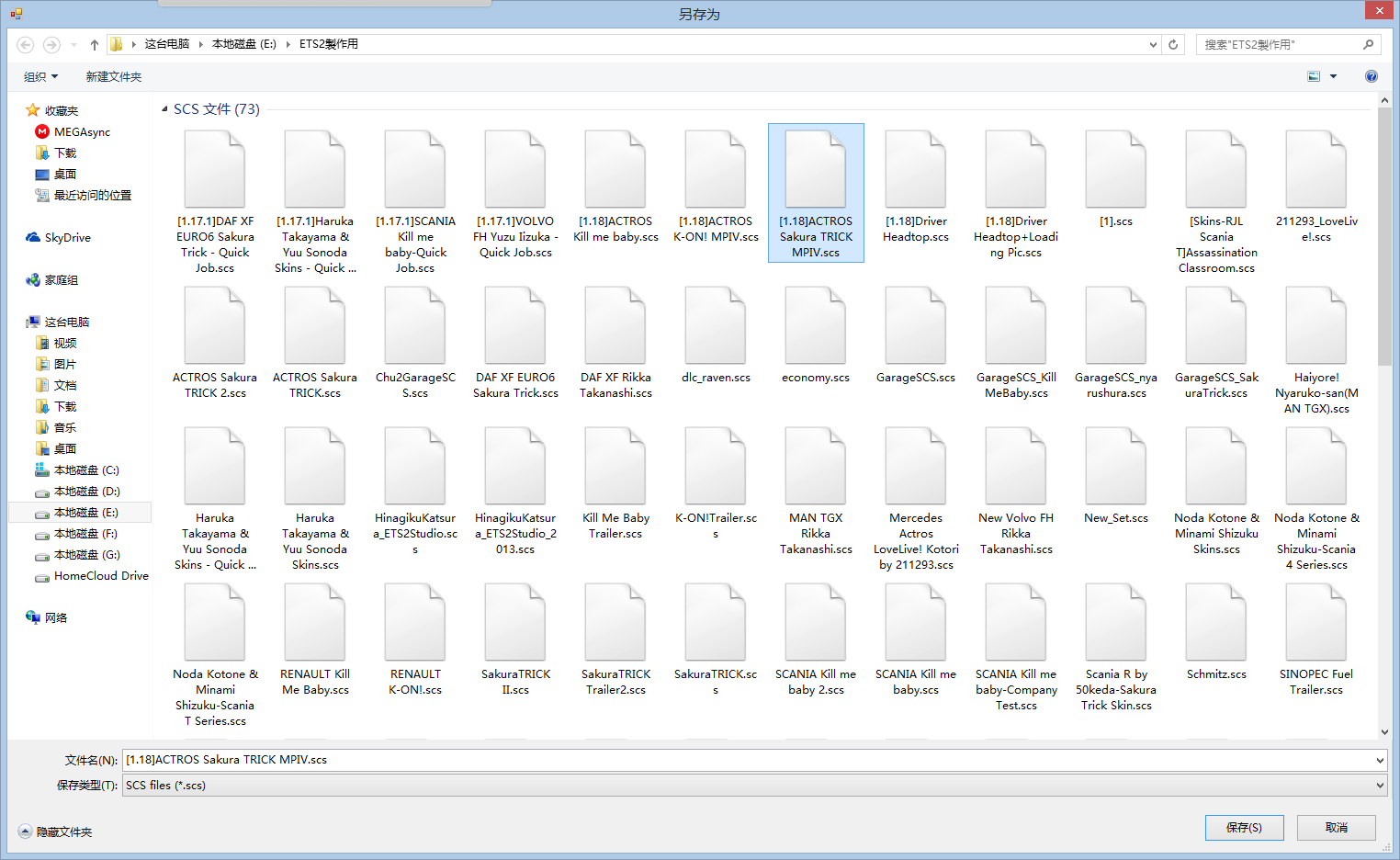Click the 取消 button
This screenshot has height=860, width=1400.
[x=1337, y=828]
